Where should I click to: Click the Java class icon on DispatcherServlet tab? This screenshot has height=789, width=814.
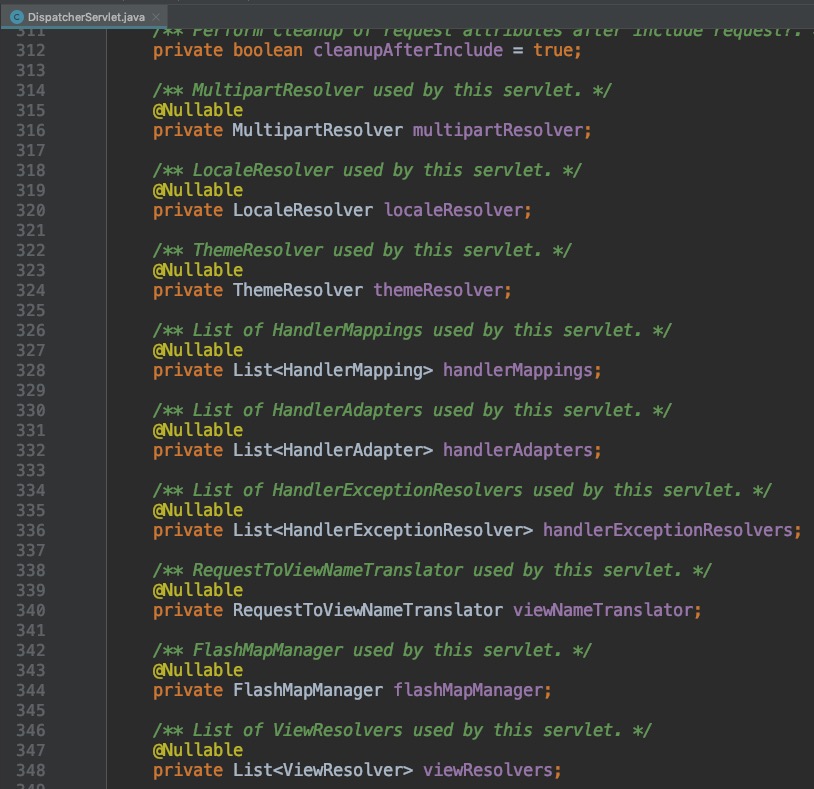[x=17, y=17]
